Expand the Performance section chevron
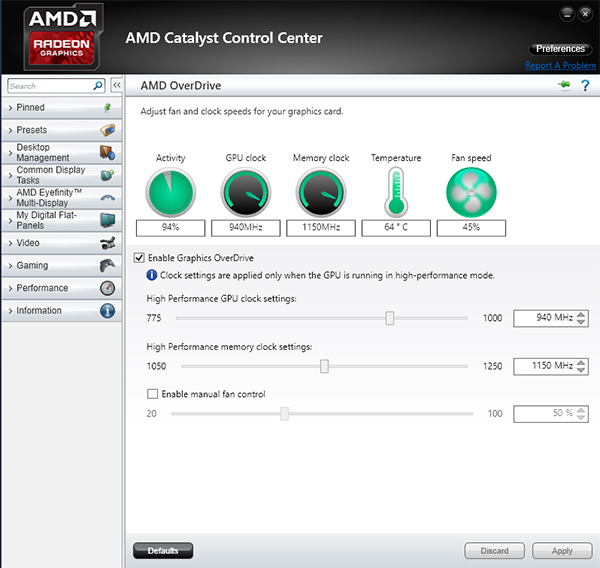 pyautogui.click(x=10, y=289)
